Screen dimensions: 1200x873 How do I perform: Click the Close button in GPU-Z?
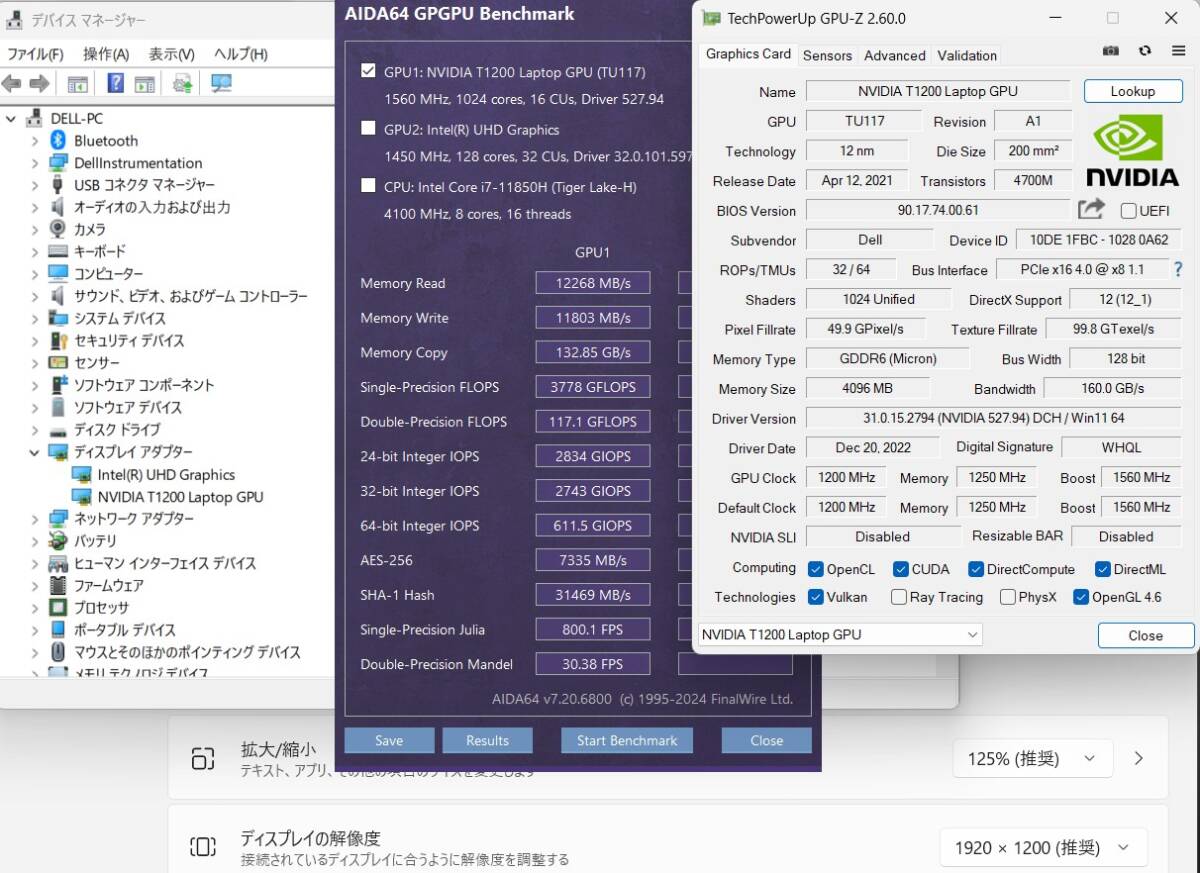(x=1145, y=635)
